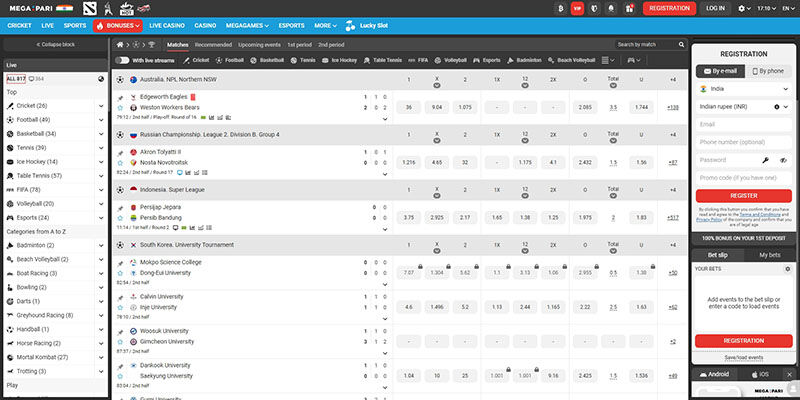The height and width of the screenshot is (400, 800).
Task: Click the home breadcrumb icon
Action: pos(120,45)
